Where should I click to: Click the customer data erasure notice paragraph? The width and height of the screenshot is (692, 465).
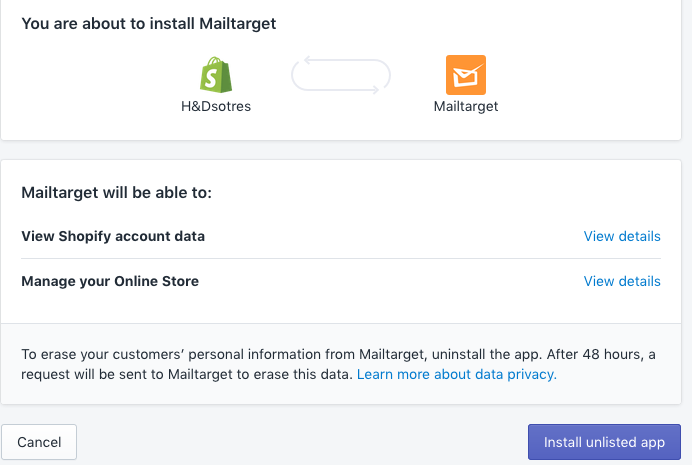point(338,364)
